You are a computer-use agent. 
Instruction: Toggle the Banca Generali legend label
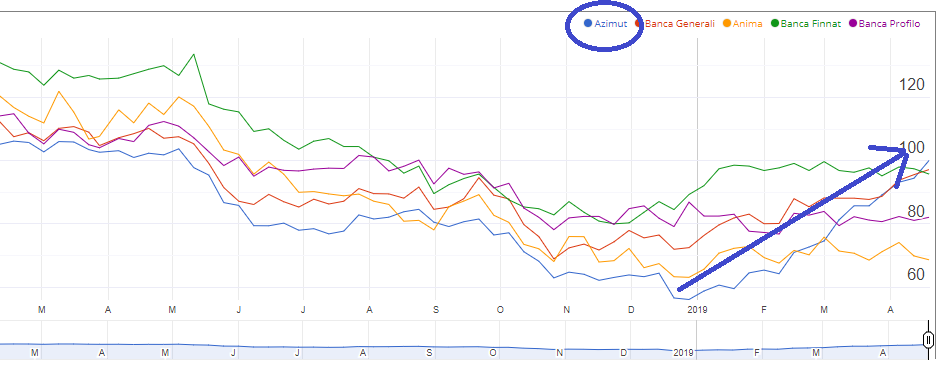(x=679, y=24)
